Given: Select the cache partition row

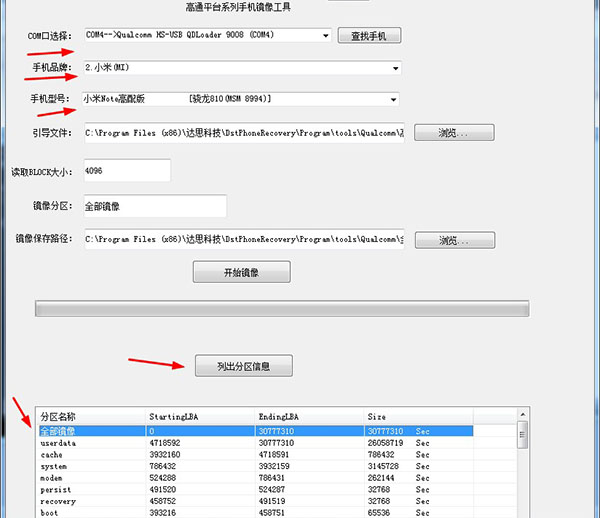Looking at the screenshot, I should (x=256, y=454).
